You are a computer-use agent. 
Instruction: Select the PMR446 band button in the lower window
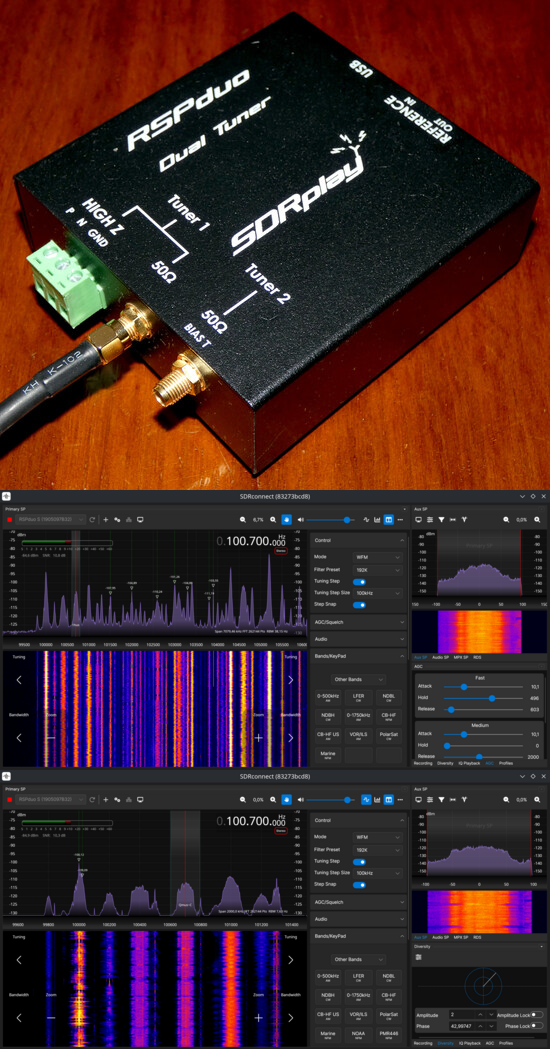[x=389, y=1035]
